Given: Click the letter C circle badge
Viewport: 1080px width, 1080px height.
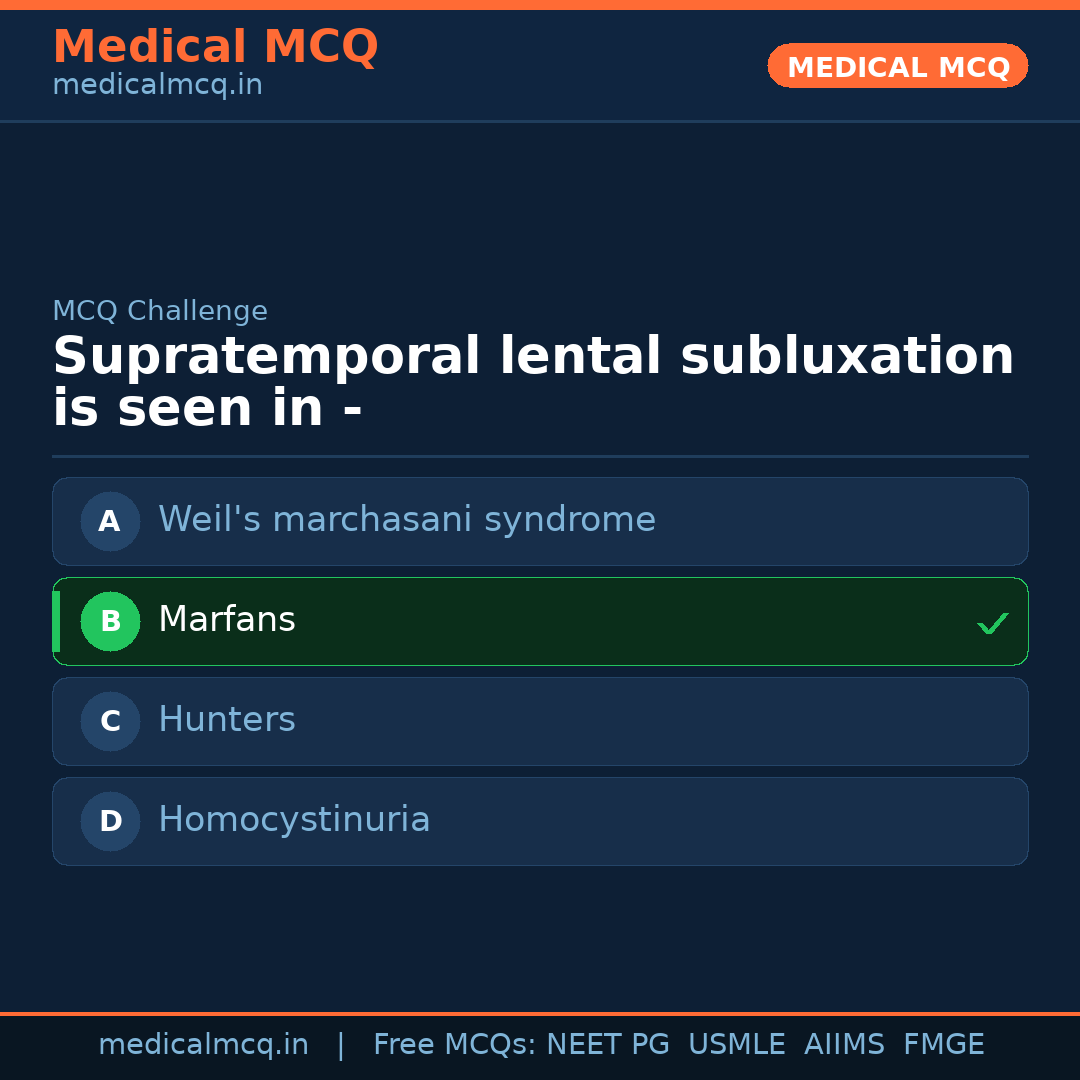Looking at the screenshot, I should pos(110,721).
